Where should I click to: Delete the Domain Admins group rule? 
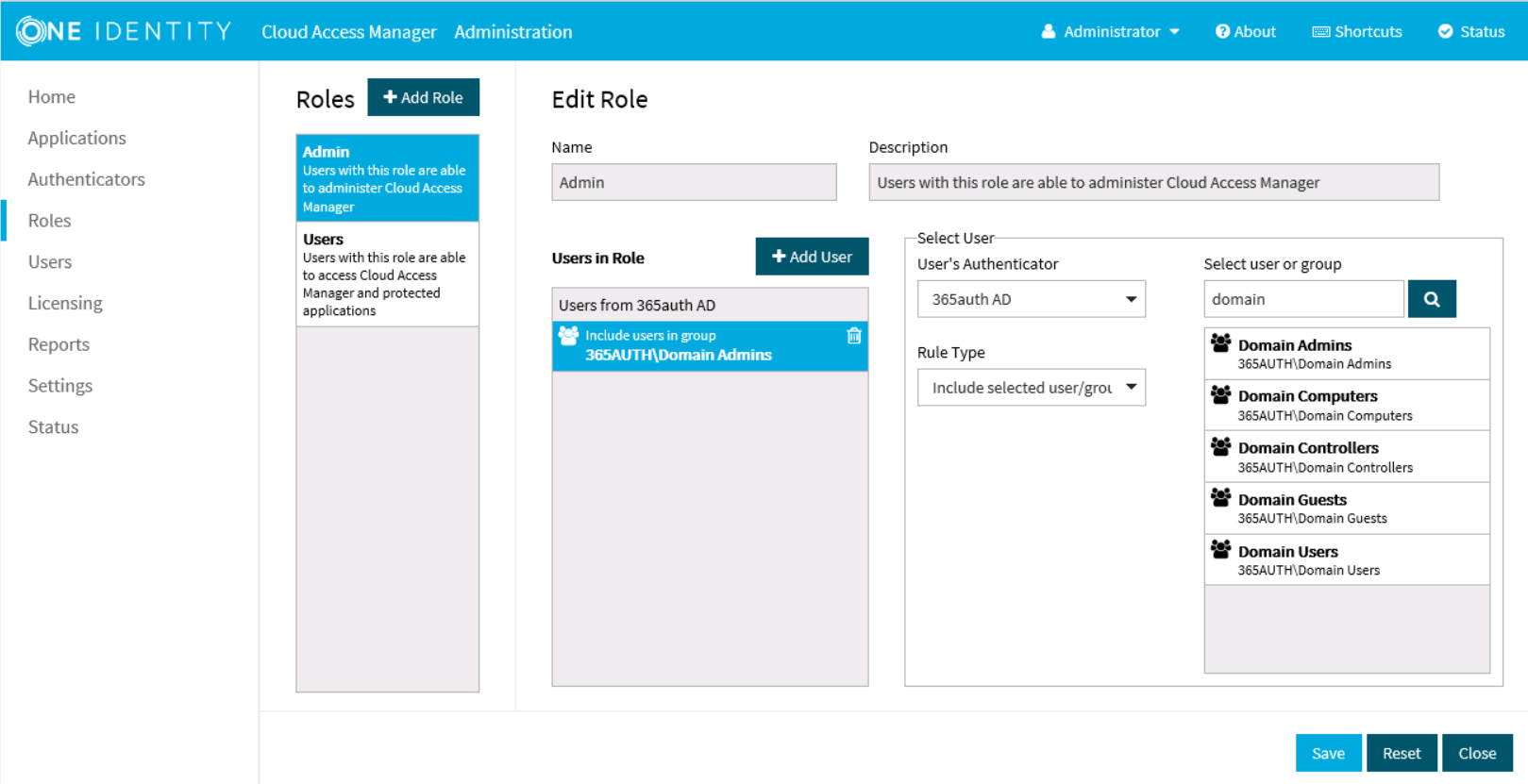pos(854,335)
